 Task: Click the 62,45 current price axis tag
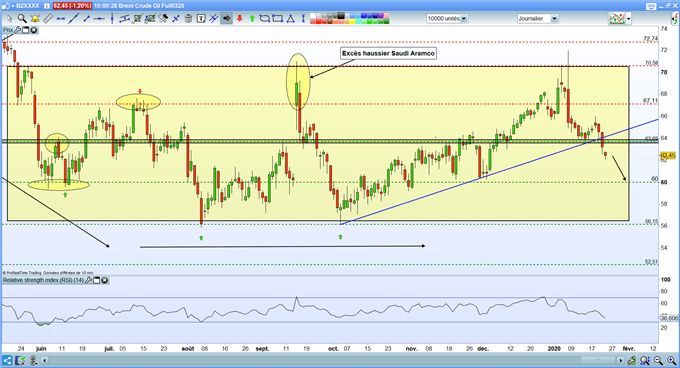pos(668,155)
